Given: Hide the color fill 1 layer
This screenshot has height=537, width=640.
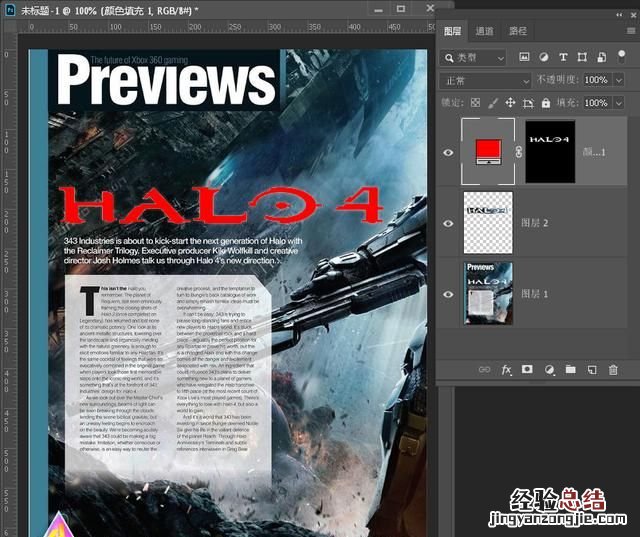Looking at the screenshot, I should (448, 152).
